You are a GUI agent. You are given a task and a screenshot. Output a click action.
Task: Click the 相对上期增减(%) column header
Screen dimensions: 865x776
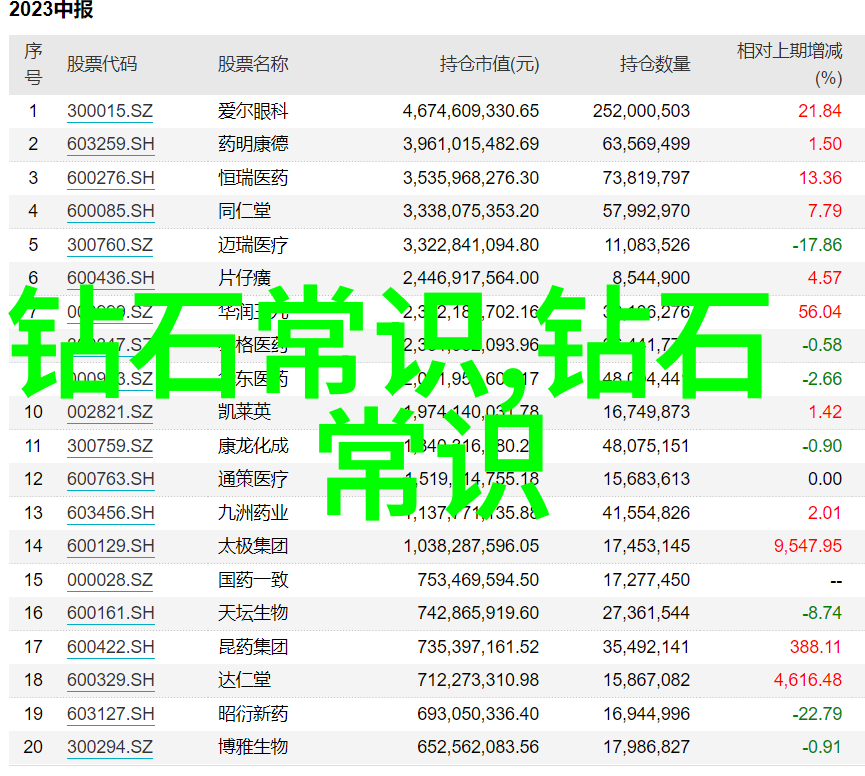790,65
